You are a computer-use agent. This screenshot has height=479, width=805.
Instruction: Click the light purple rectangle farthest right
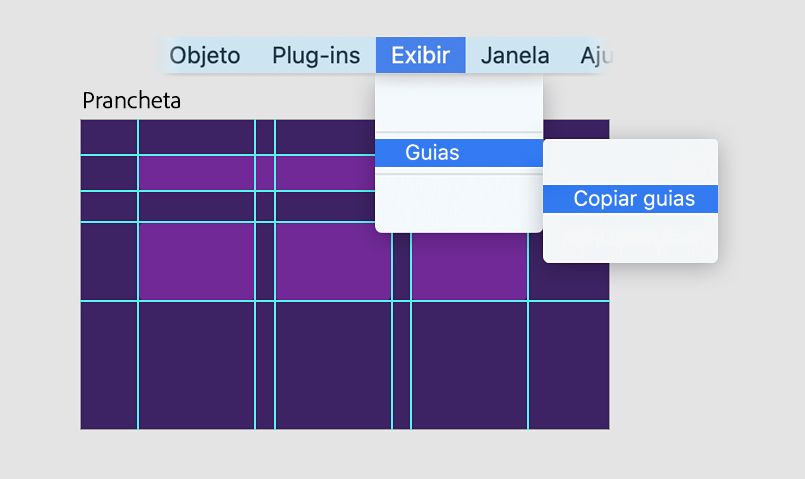tap(469, 261)
